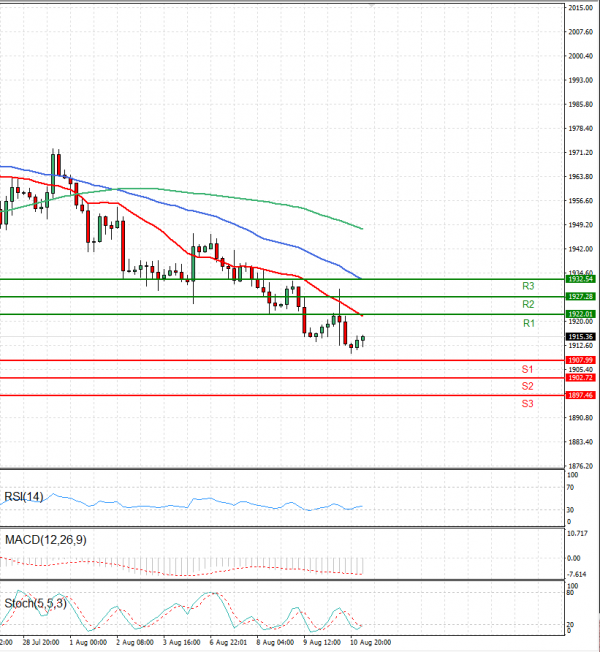Click the S2 support label
Image resolution: width=600 pixels, height=652 pixels.
click(x=527, y=386)
